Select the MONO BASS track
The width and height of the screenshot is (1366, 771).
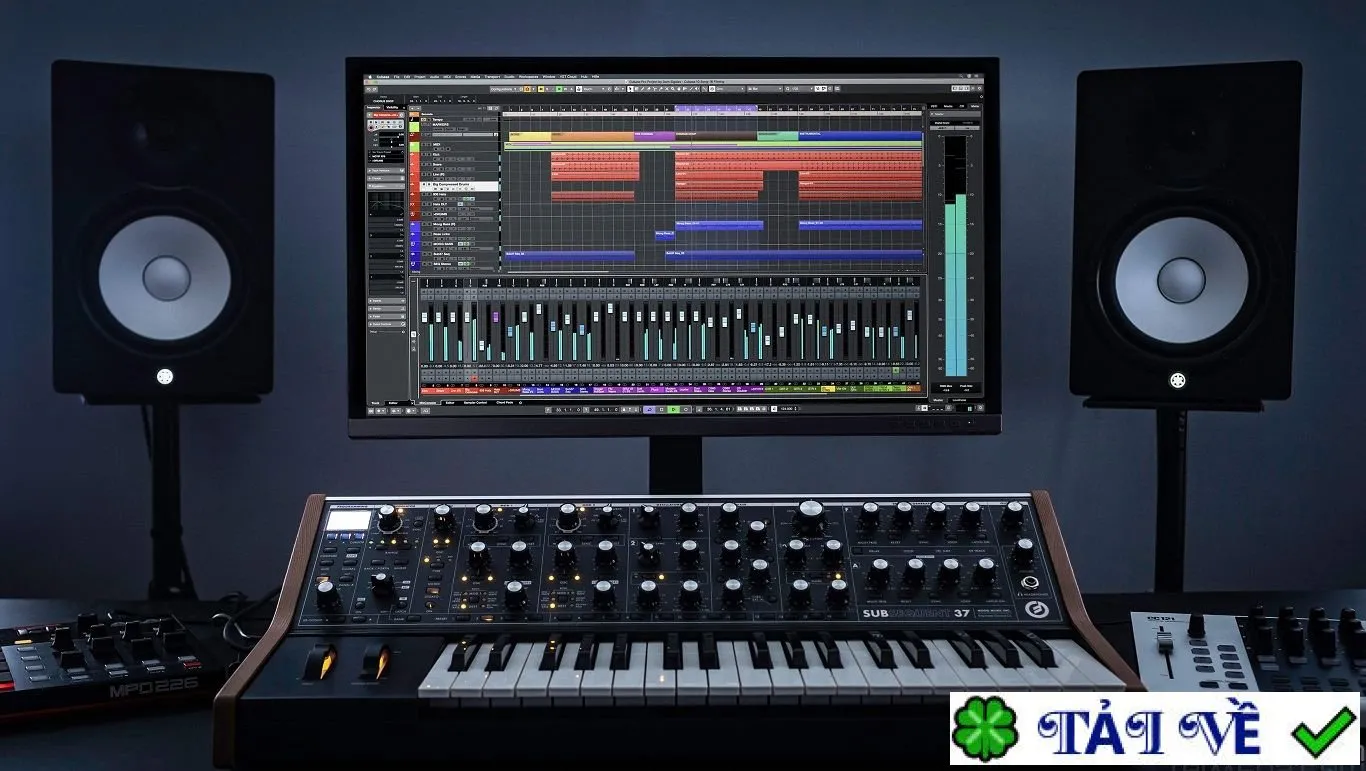(x=459, y=244)
